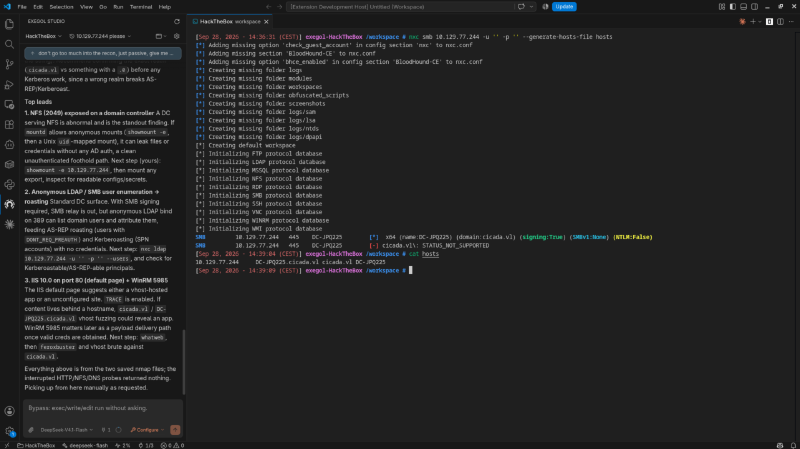Open the Go menu
Screen dimensions: 800x449
[x=103, y=7]
